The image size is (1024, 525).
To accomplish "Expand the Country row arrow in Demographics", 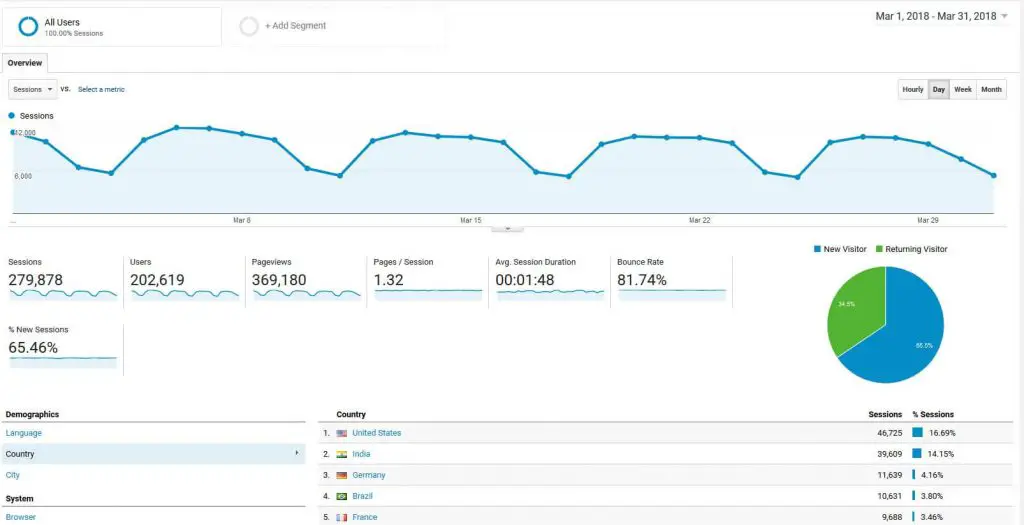I will pos(296,453).
